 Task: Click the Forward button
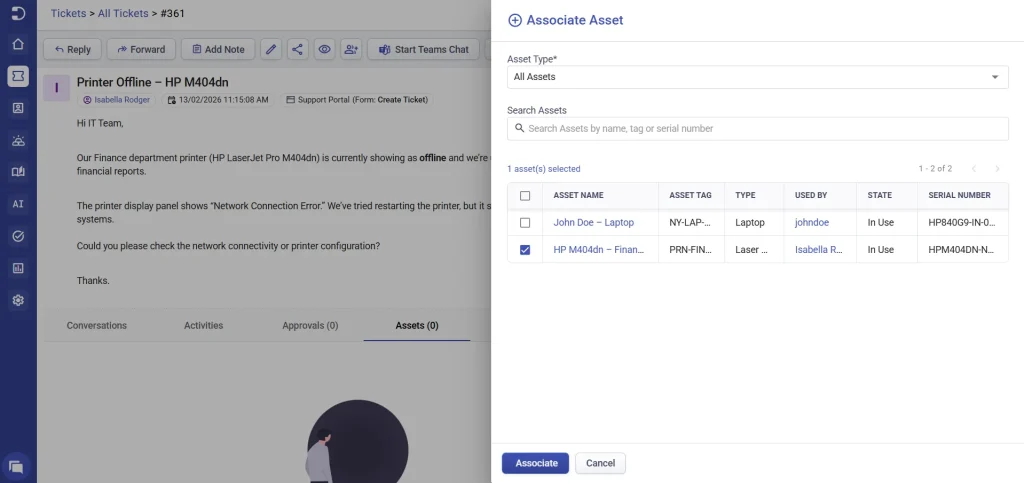pyautogui.click(x=141, y=50)
